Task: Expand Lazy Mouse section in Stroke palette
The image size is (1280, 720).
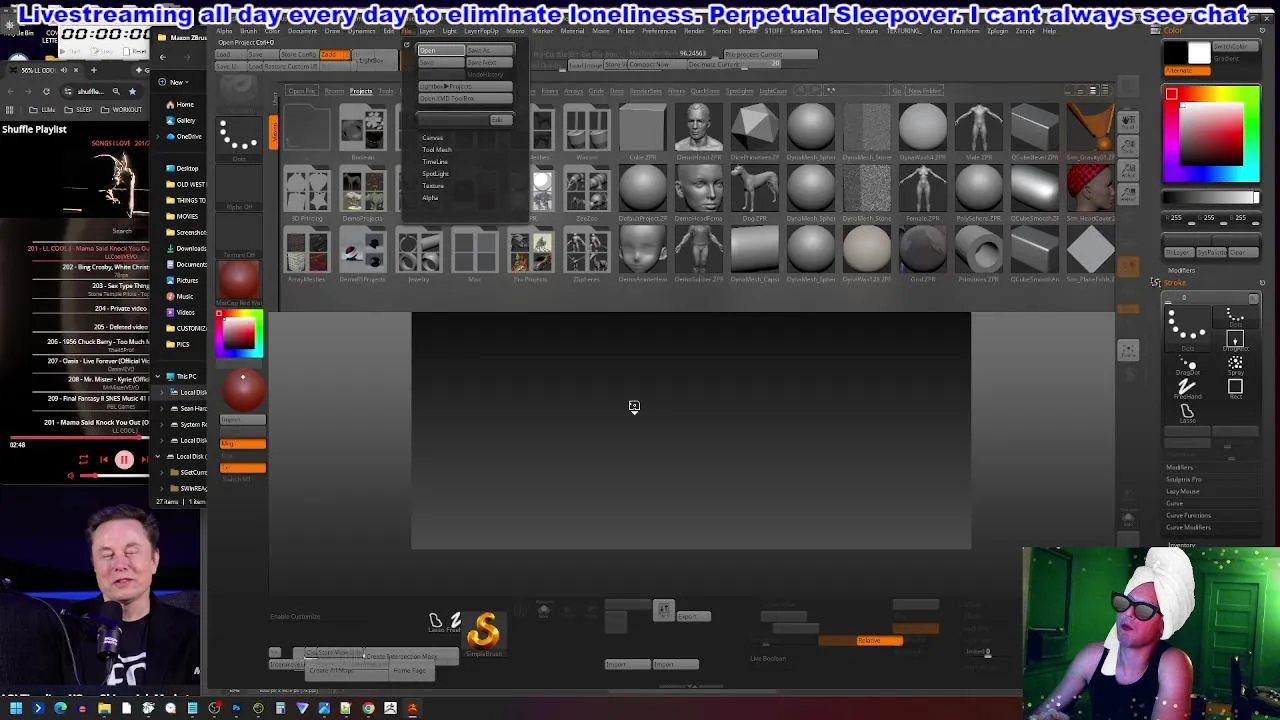Action: coord(1183,492)
